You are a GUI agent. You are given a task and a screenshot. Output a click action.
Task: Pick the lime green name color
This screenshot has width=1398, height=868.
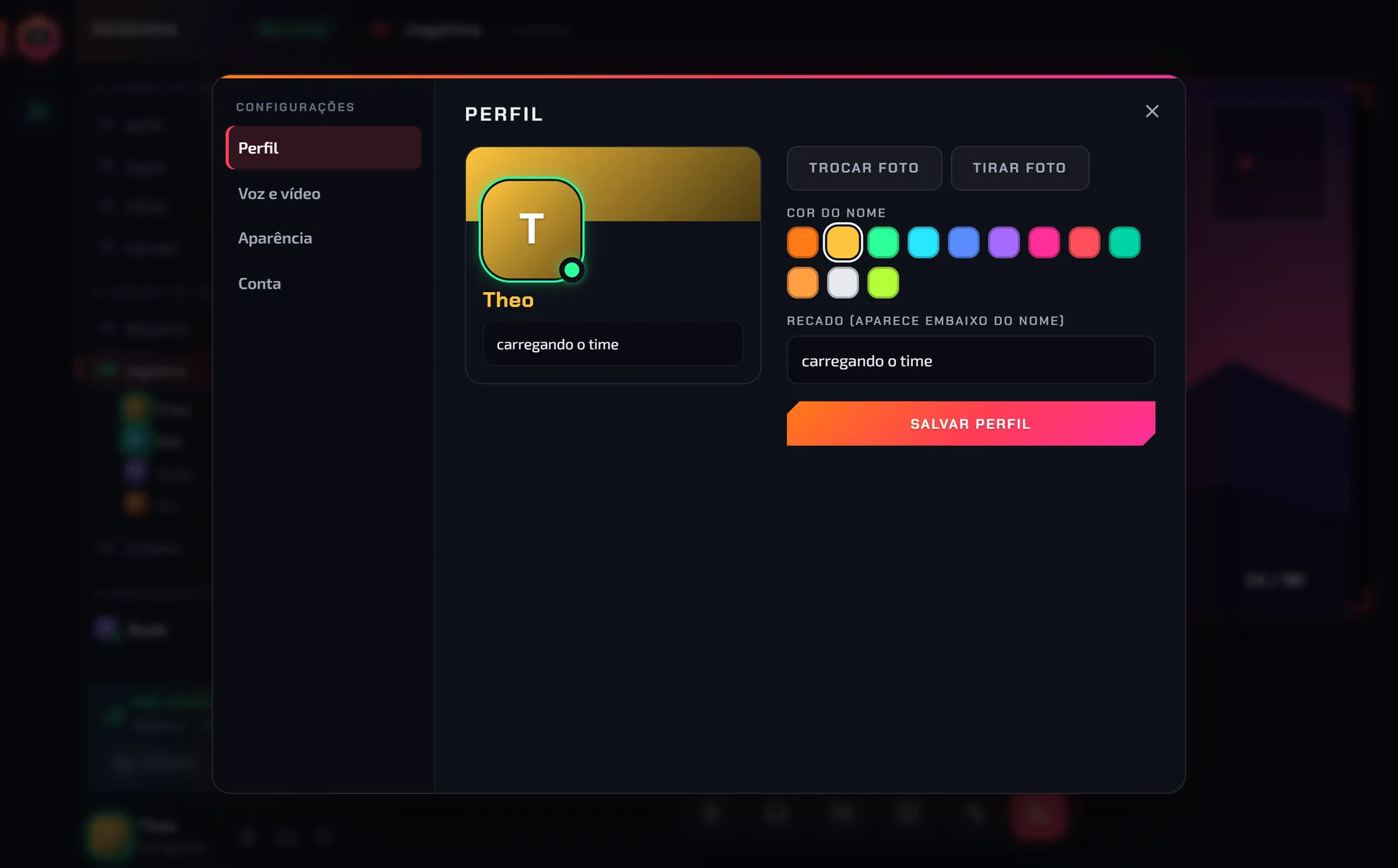click(883, 283)
